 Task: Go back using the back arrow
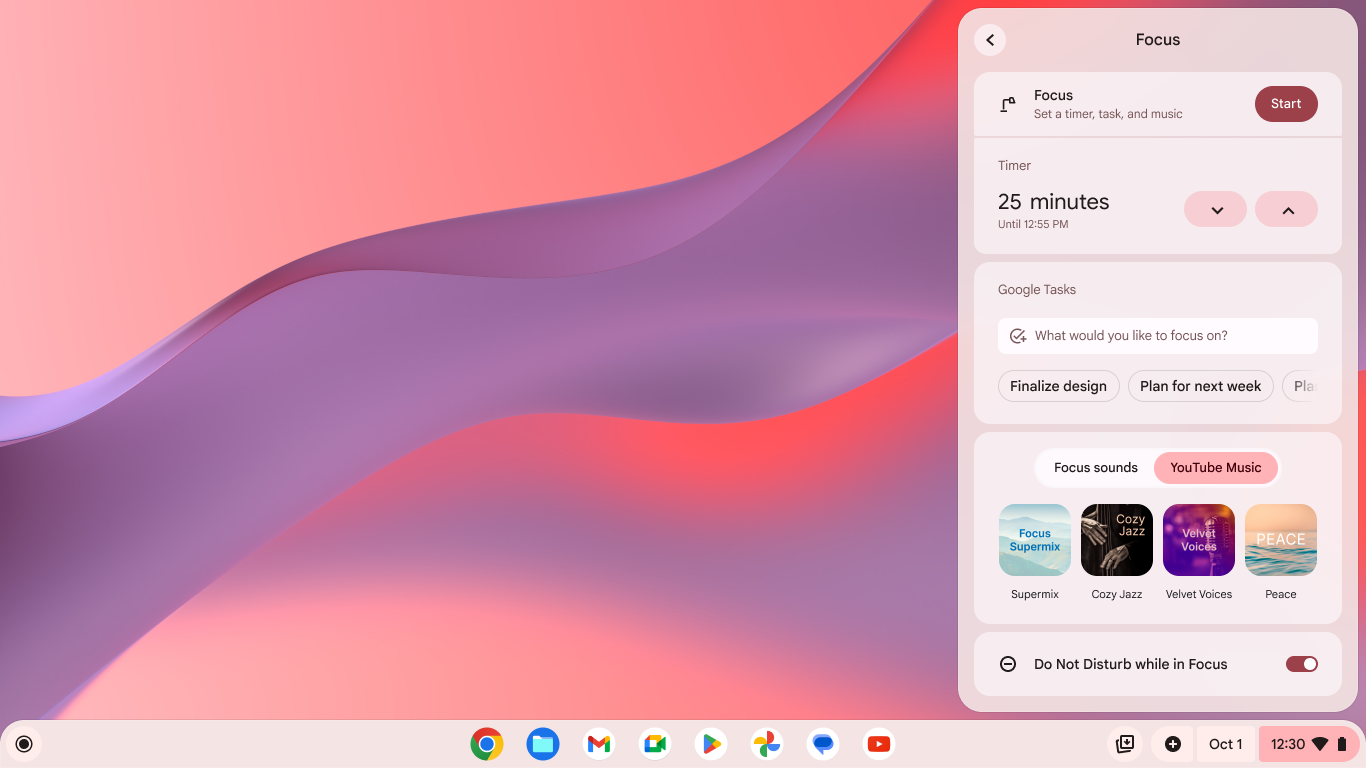(990, 40)
